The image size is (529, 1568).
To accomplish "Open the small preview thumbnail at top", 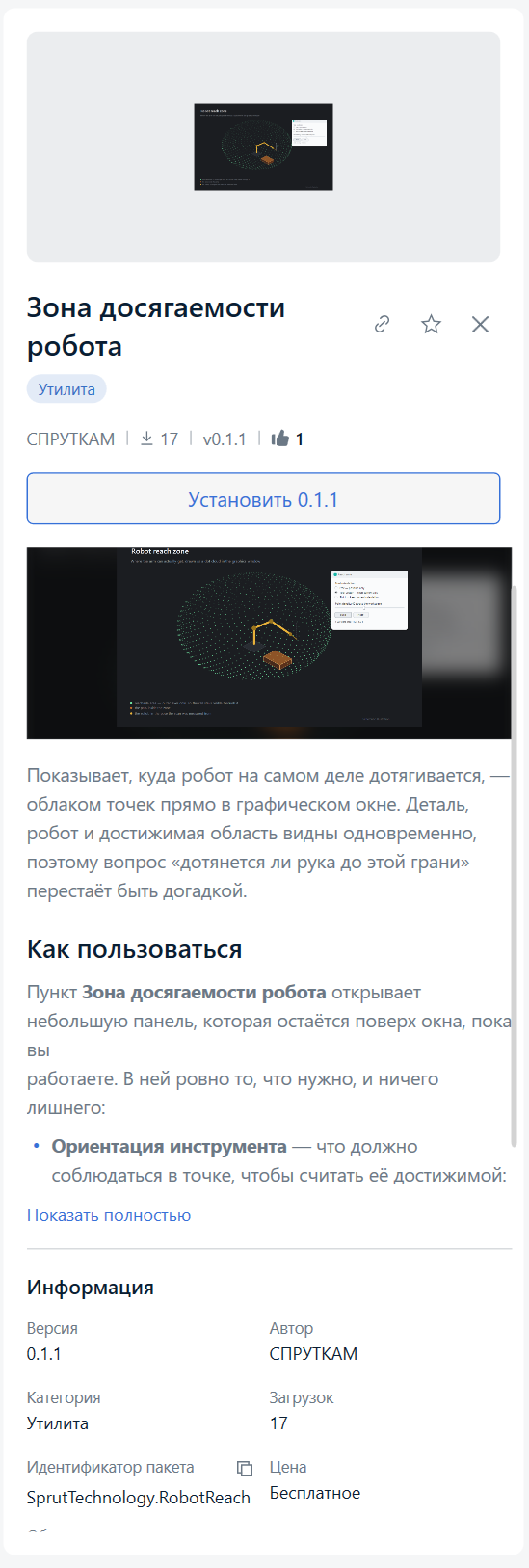I will pos(263,146).
